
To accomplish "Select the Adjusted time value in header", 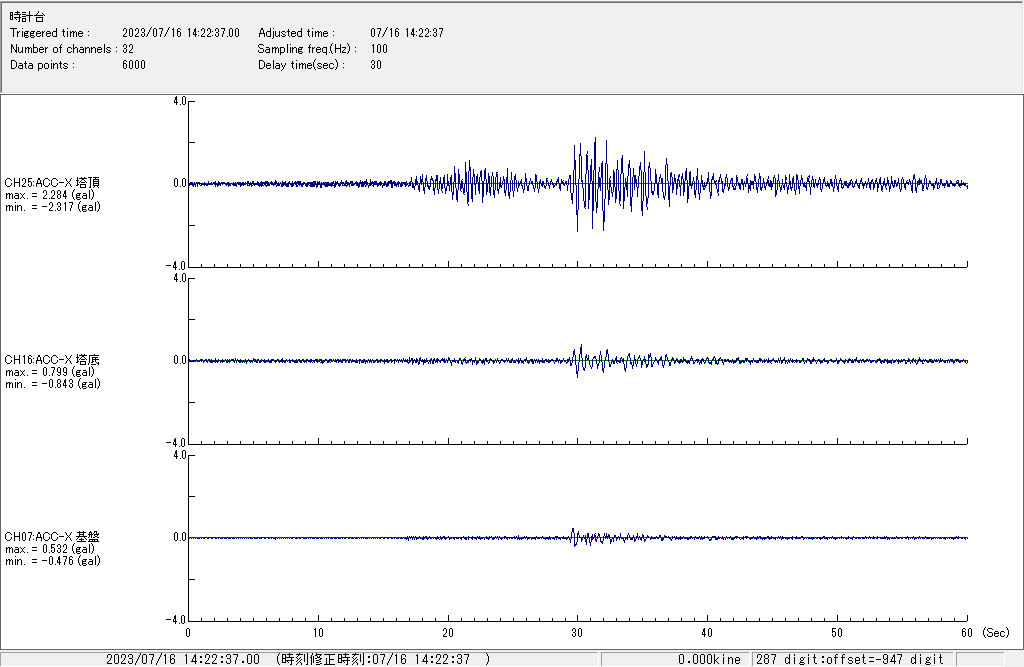I will [406, 33].
